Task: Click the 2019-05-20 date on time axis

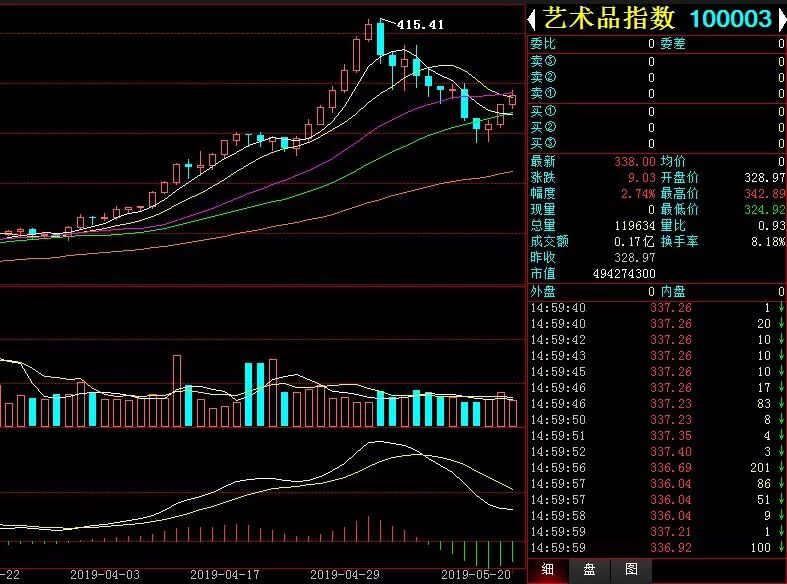Action: [x=476, y=574]
